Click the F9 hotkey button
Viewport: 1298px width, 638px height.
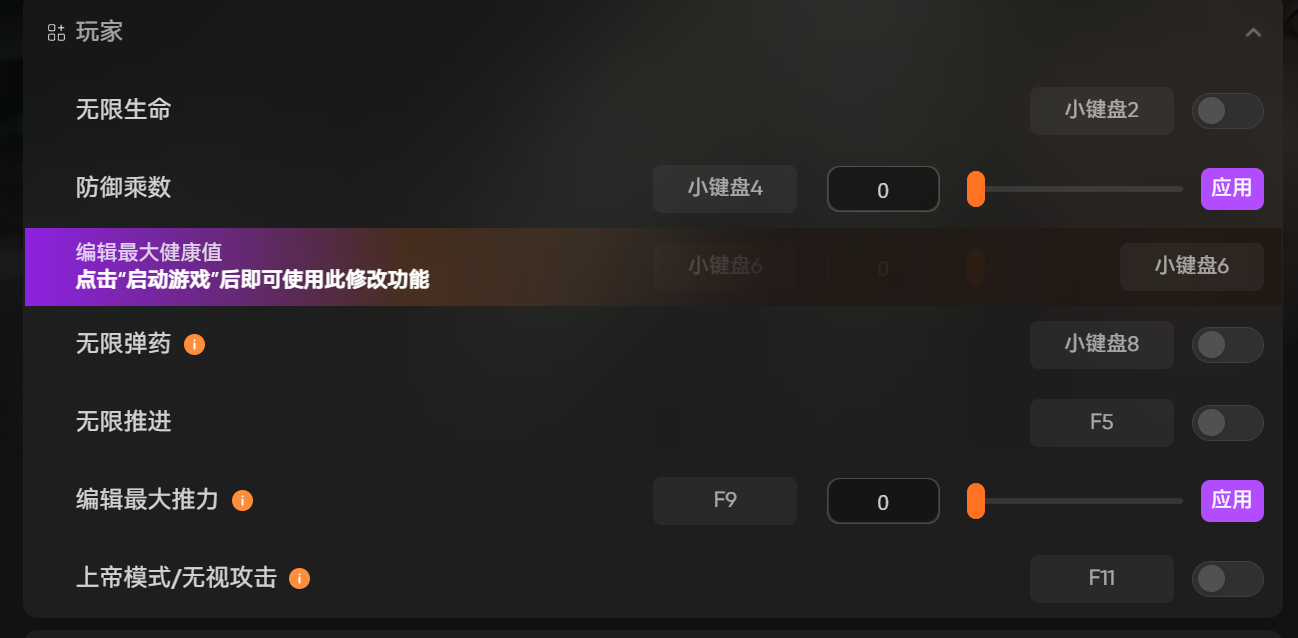[x=725, y=501]
